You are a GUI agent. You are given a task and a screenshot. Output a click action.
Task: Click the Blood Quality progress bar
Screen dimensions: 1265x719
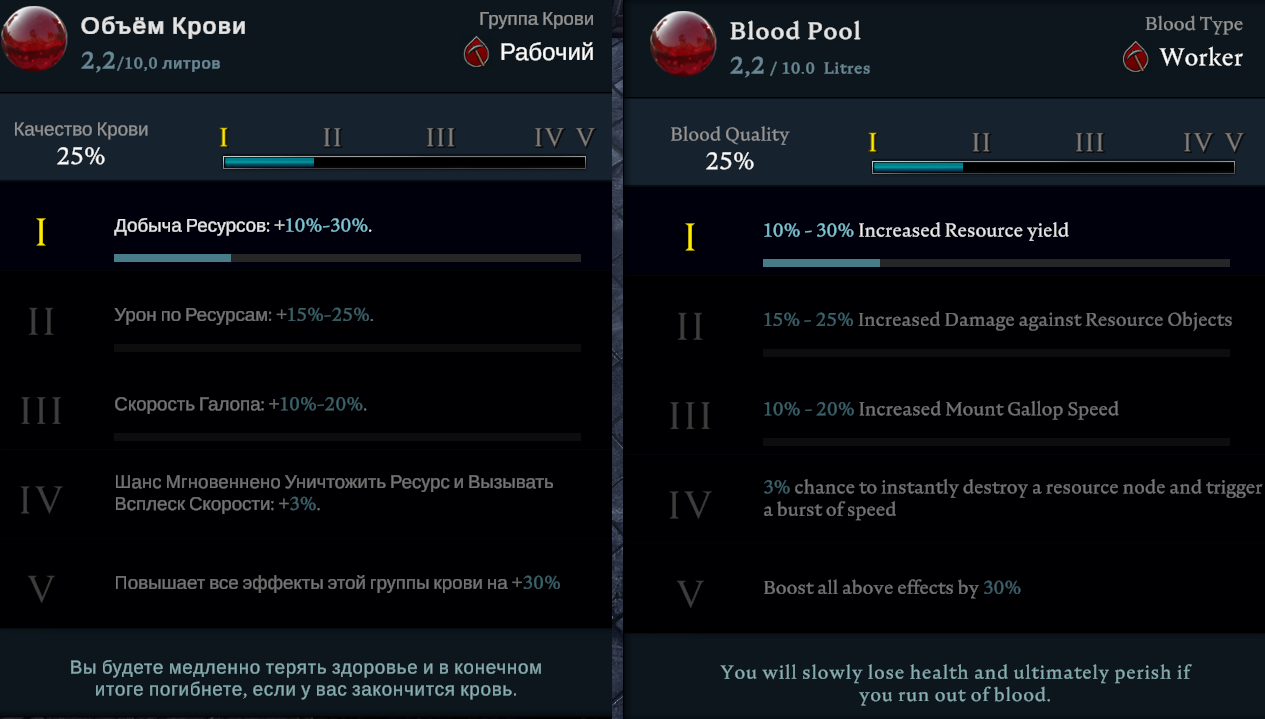point(1053,167)
